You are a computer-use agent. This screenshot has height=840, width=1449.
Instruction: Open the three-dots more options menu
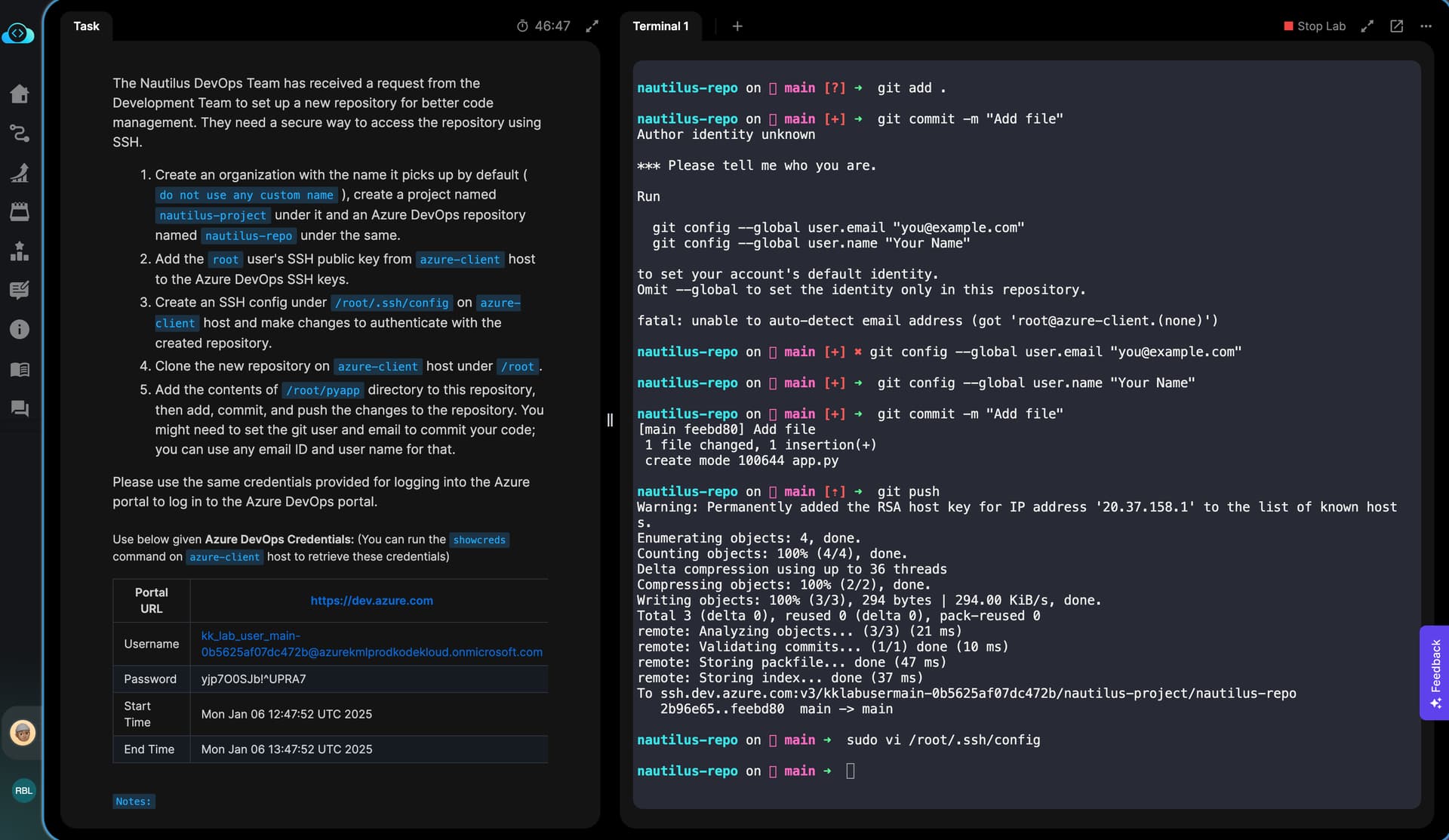point(1426,26)
